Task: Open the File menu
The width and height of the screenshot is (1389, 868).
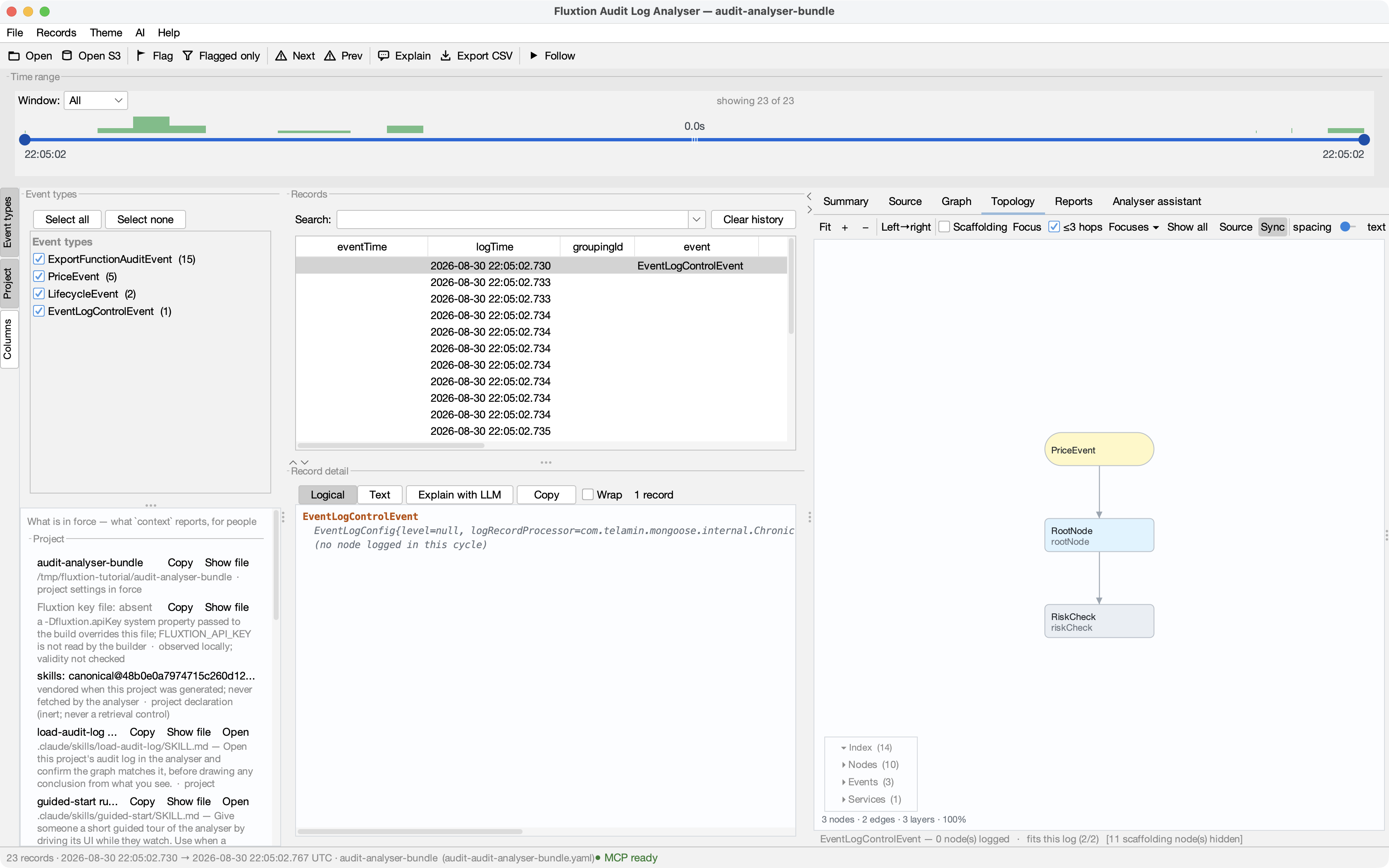Action: 14,33
